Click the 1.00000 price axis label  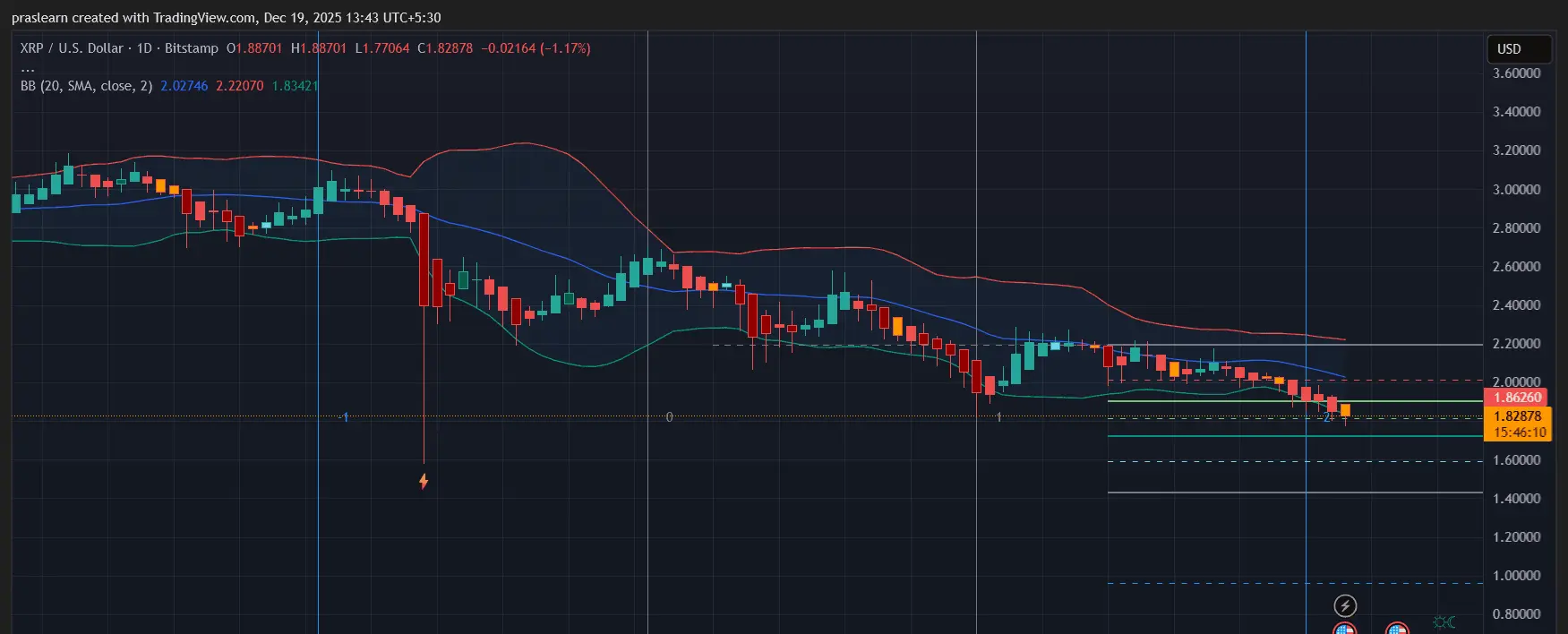(1516, 576)
